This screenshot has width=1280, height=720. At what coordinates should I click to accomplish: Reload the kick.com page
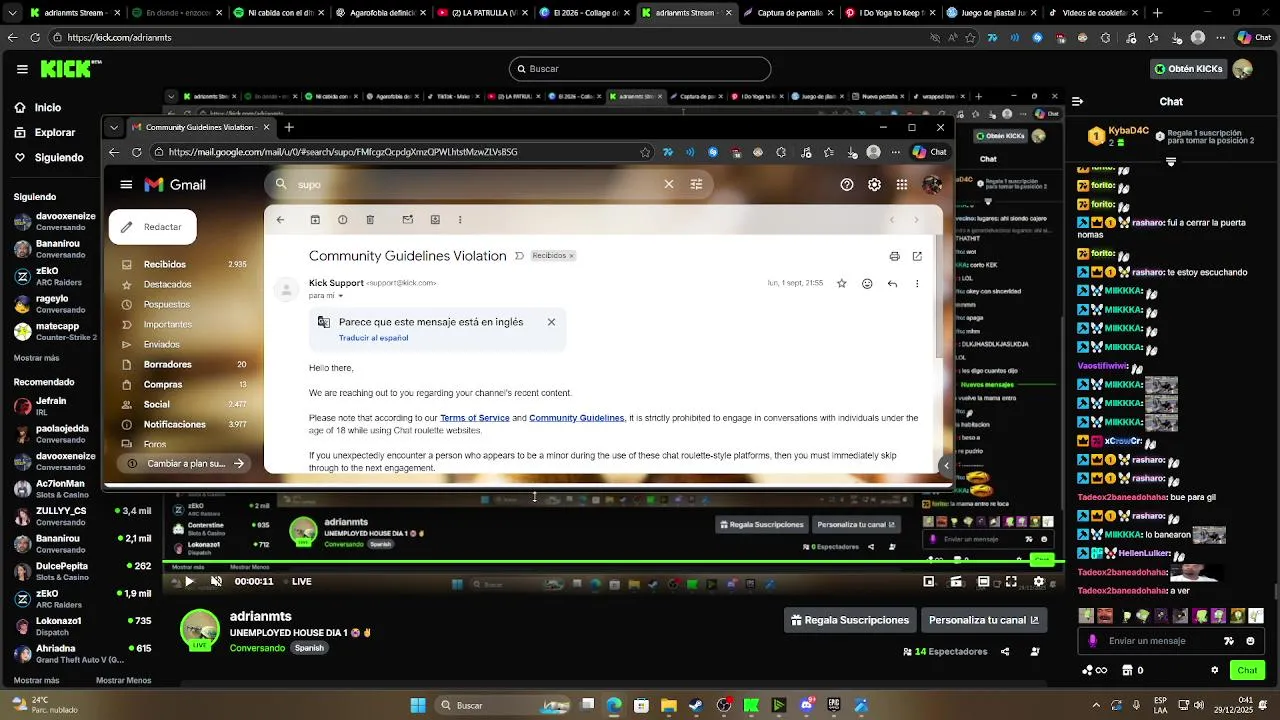click(35, 37)
